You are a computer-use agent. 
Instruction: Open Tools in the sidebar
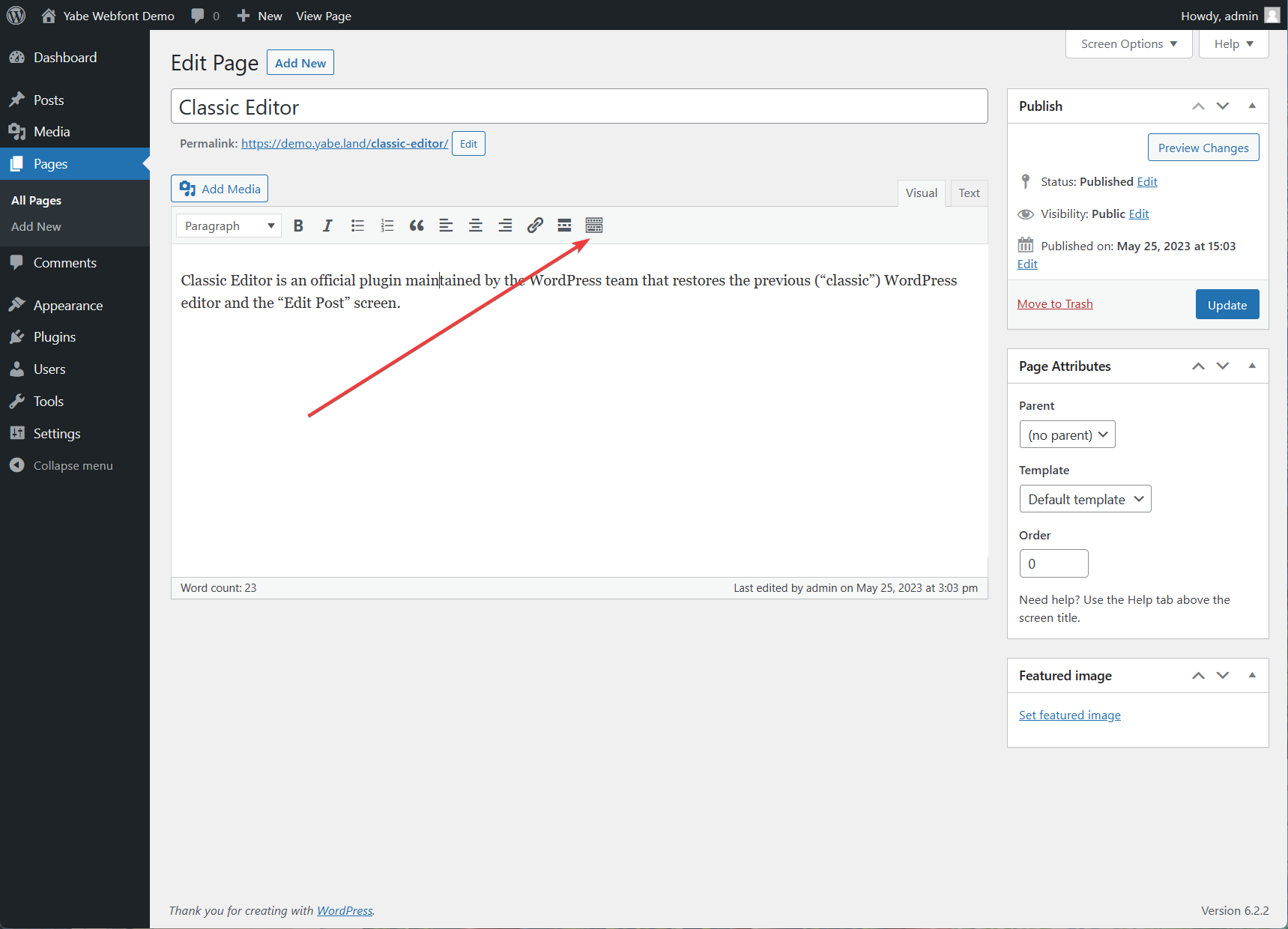click(x=75, y=401)
